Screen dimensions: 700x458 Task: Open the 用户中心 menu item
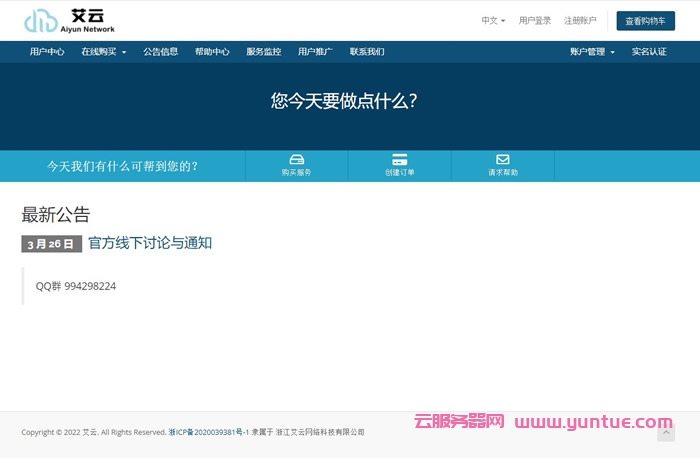(x=47, y=52)
